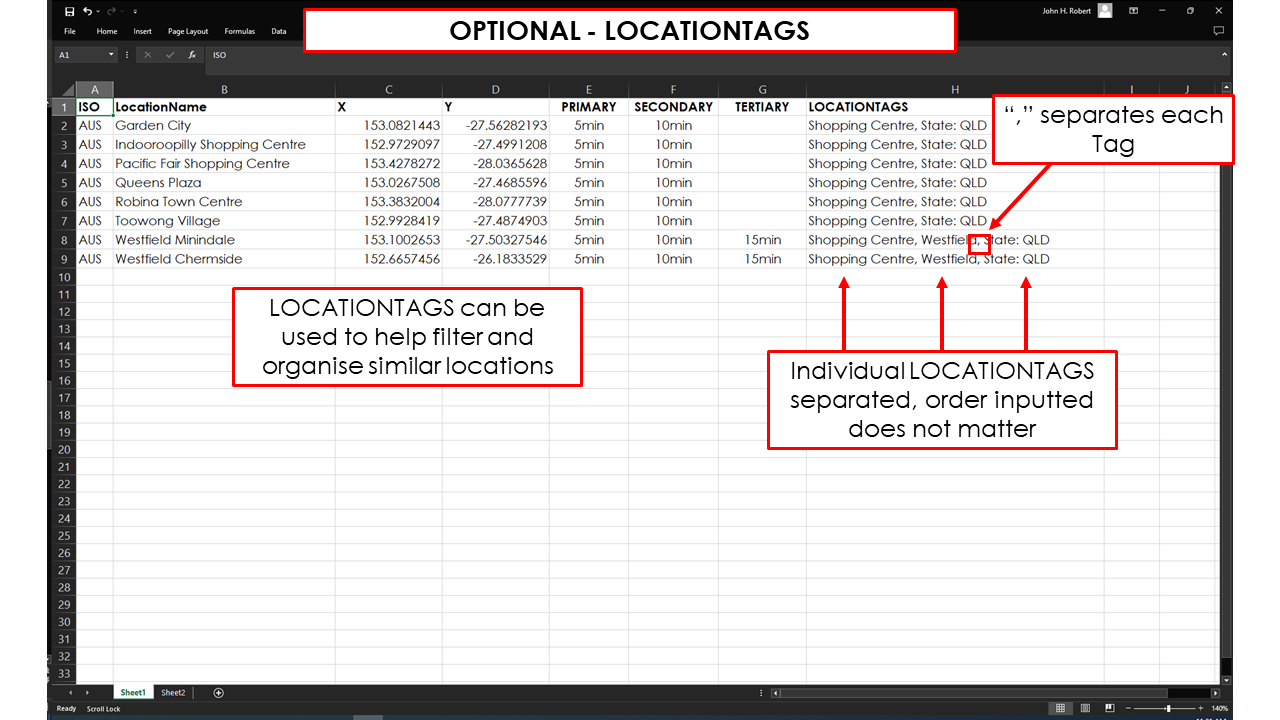1280x720 pixels.
Task: Open the Name Box dropdown arrow
Action: tap(111, 54)
